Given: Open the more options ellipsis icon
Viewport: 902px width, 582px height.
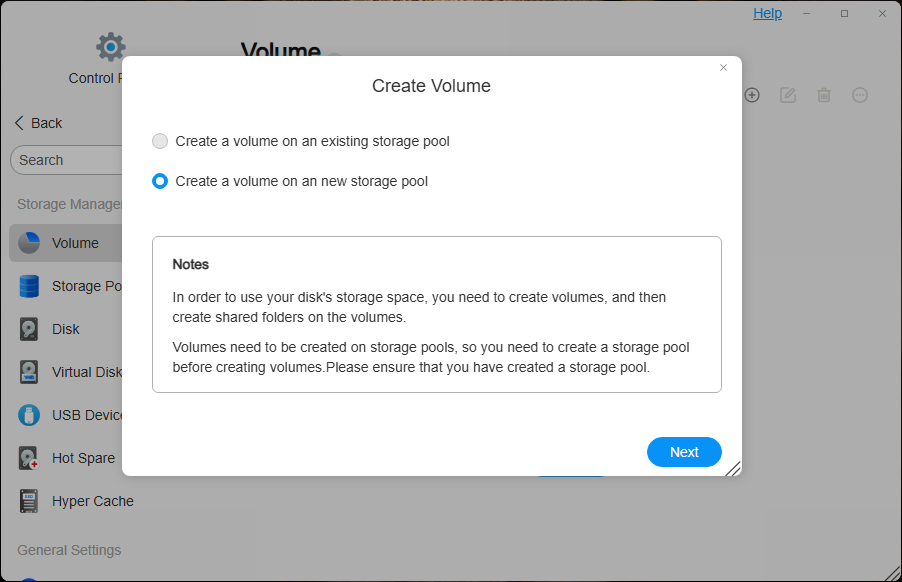Looking at the screenshot, I should [x=860, y=95].
